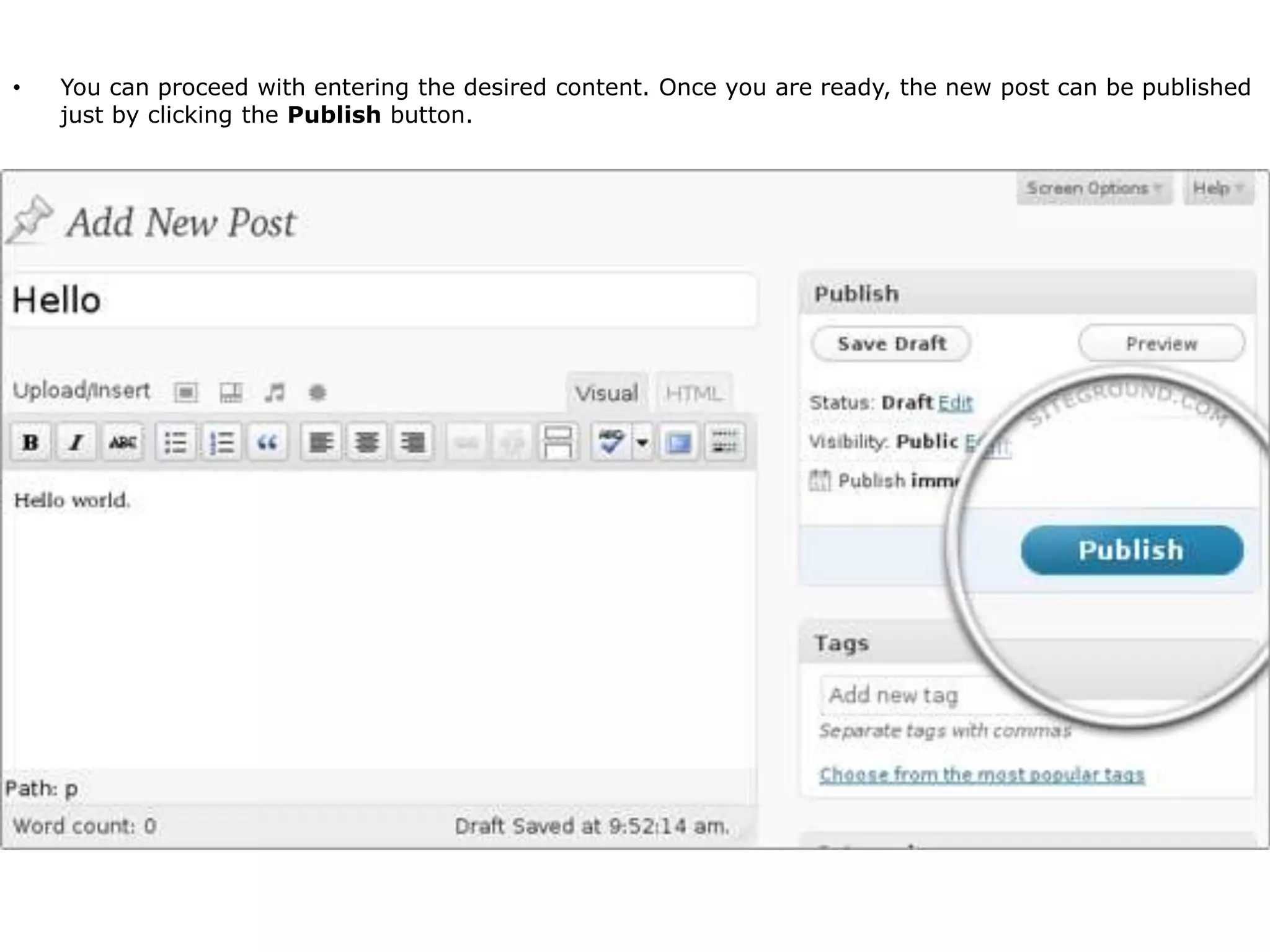This screenshot has height=952, width=1270.
Task: Toggle the spellchecker
Action: click(x=611, y=442)
